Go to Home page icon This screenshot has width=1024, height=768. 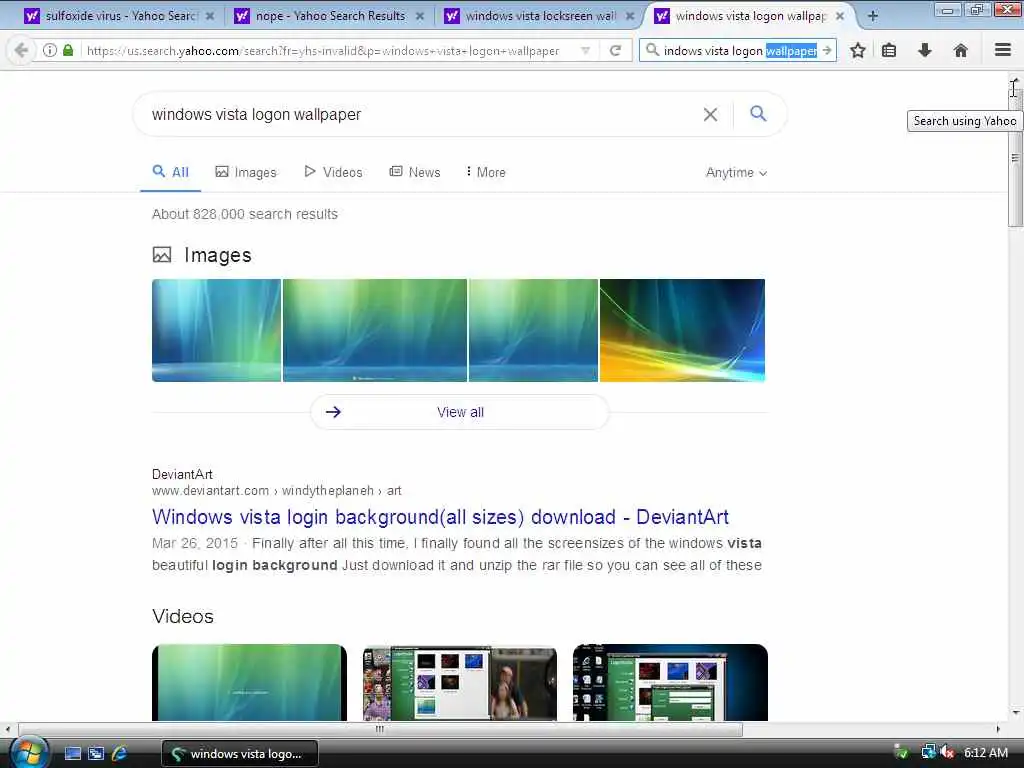tap(961, 50)
